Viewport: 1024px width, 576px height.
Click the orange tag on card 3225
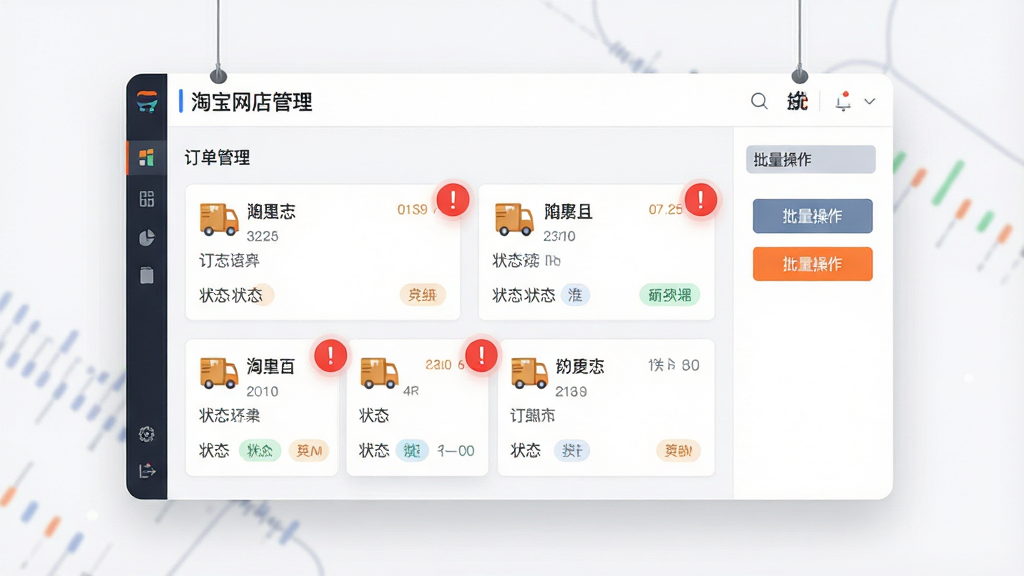[x=423, y=295]
